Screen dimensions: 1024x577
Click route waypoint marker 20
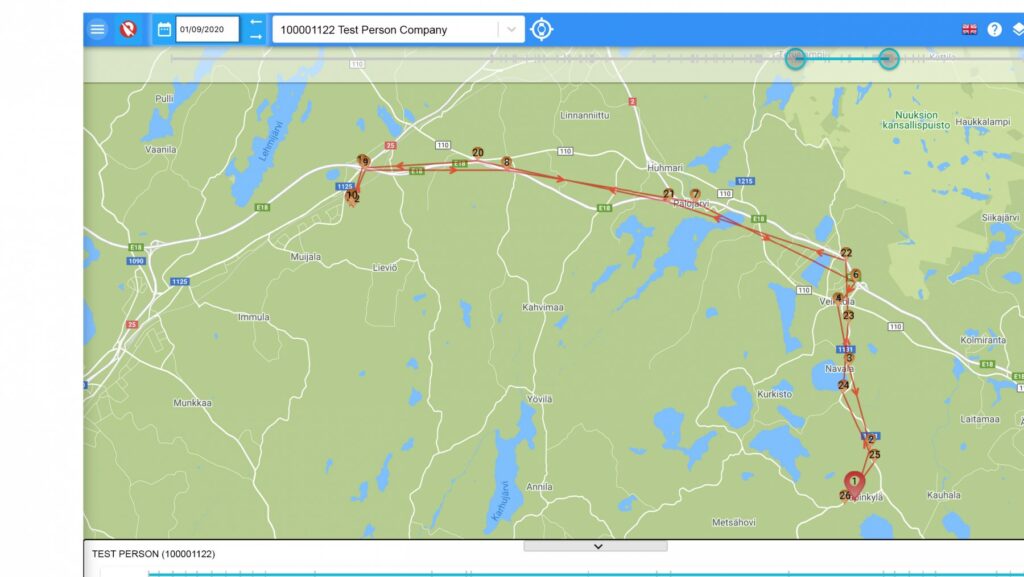[478, 153]
